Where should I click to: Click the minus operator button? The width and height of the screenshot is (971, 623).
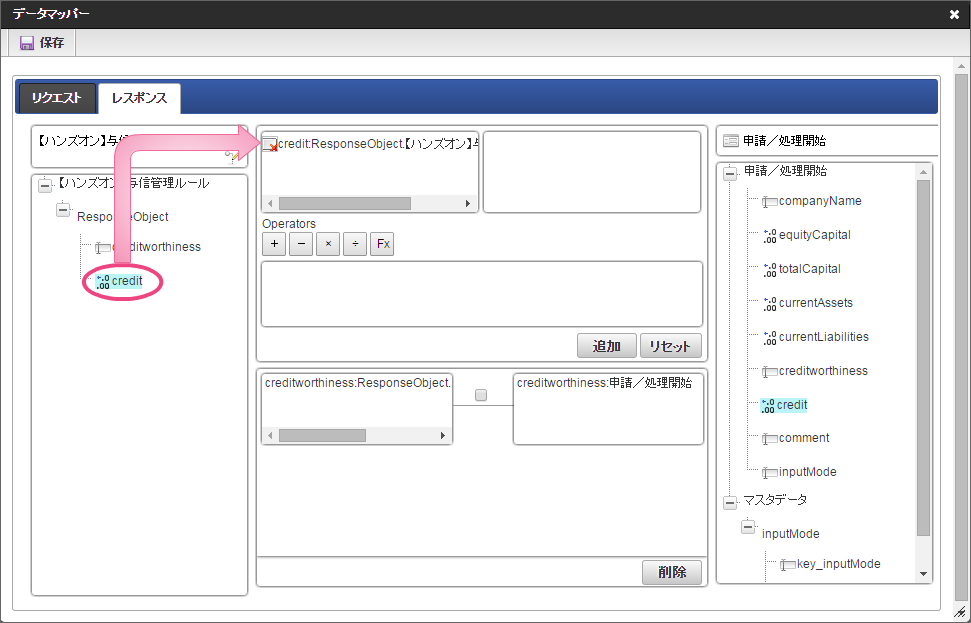click(x=301, y=244)
